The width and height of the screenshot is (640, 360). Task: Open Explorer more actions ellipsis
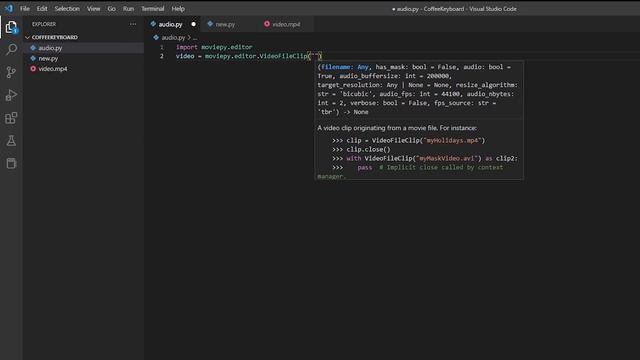pyautogui.click(x=133, y=24)
